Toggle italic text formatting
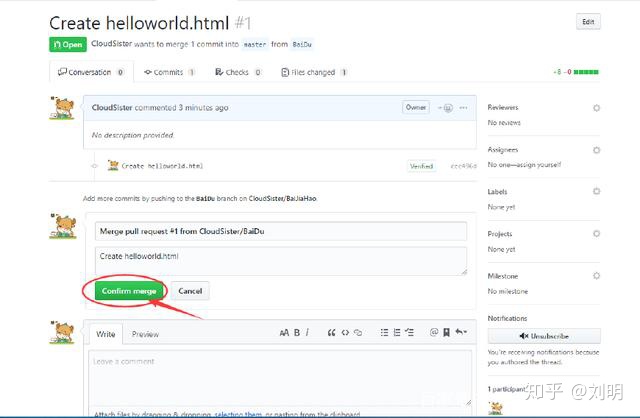The width and height of the screenshot is (640, 418). 307,333
